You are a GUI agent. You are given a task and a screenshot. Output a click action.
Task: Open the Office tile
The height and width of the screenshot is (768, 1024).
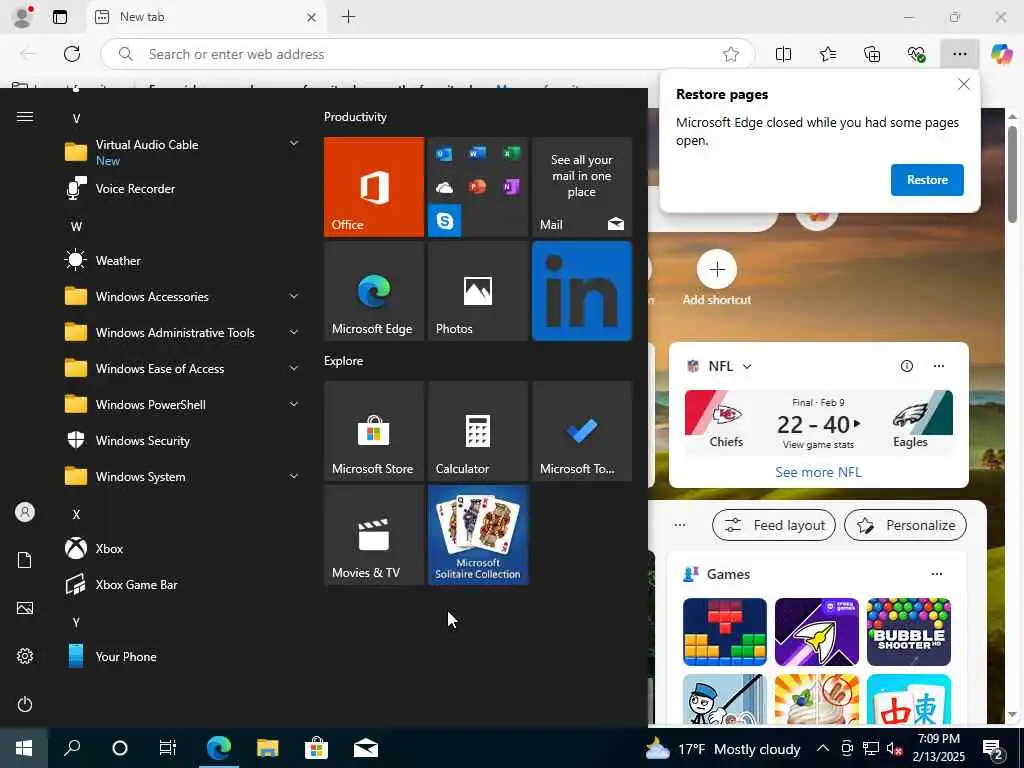click(x=374, y=187)
